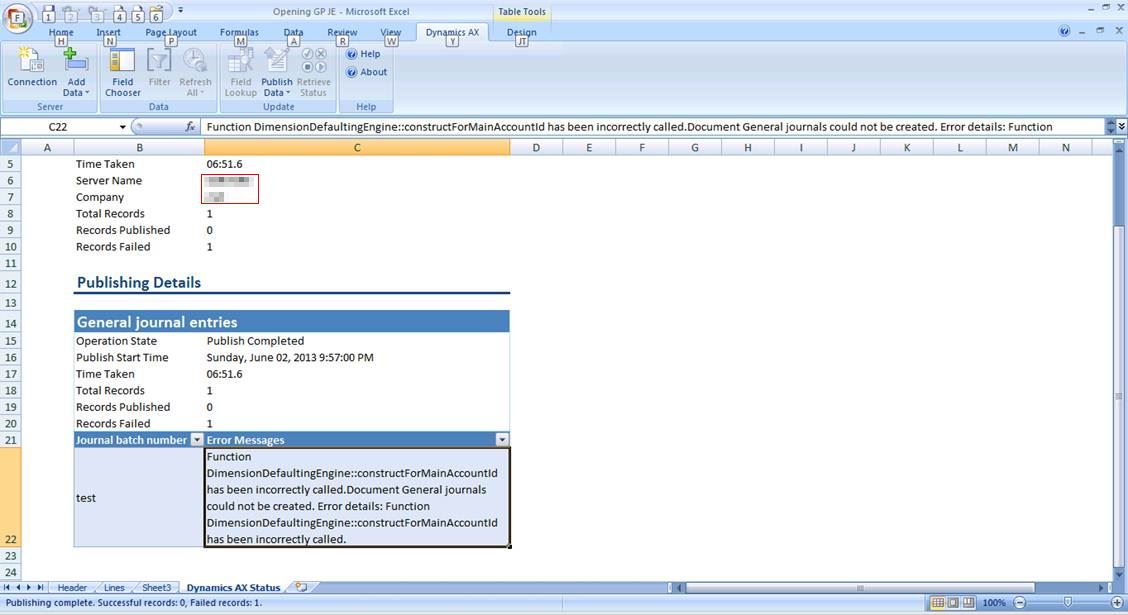
Task: Click the vertical scrollbar thumb
Action: [x=1119, y=396]
